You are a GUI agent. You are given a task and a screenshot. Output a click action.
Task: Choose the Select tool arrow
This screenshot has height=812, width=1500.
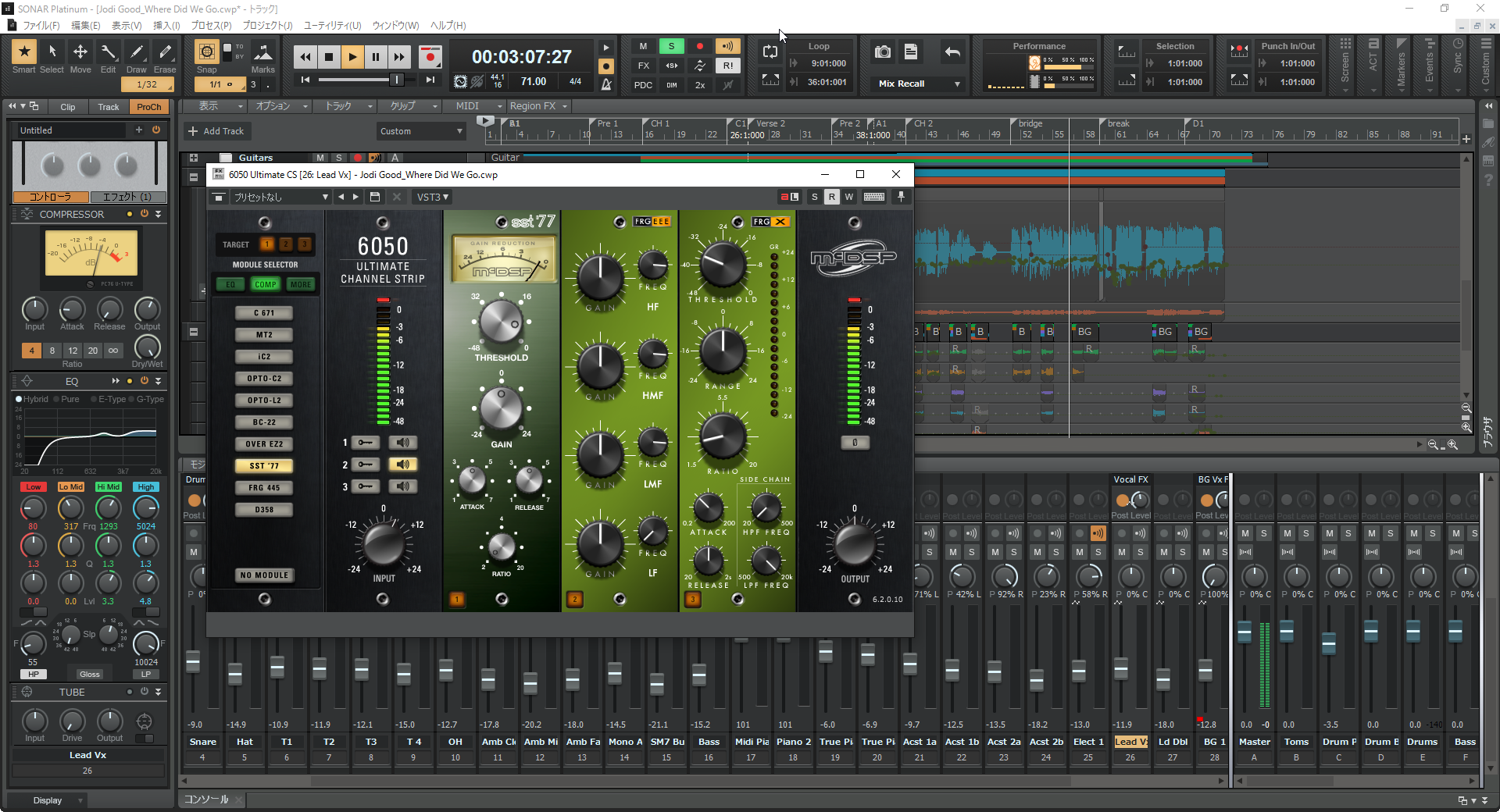(52, 52)
